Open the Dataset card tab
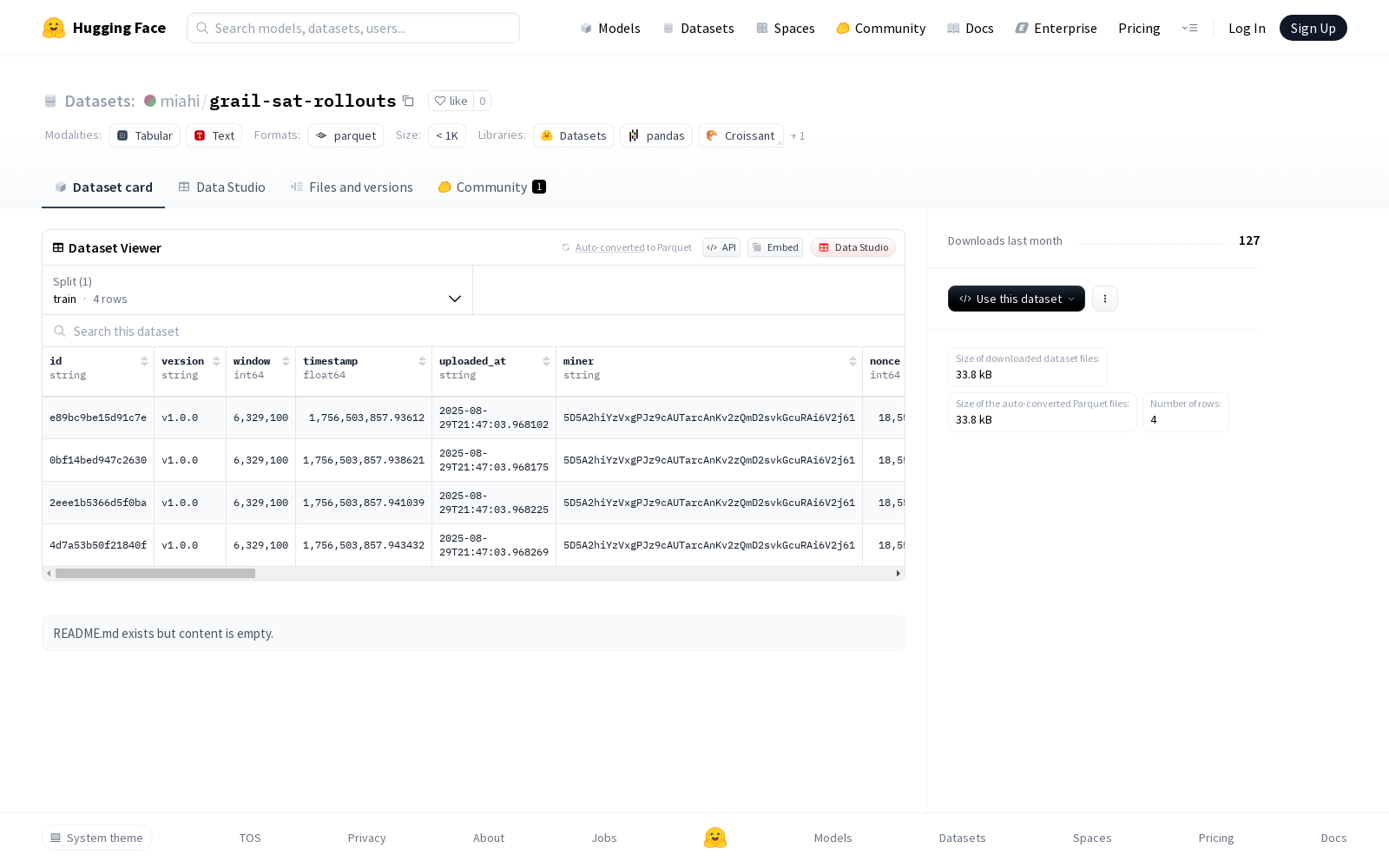 [x=103, y=187]
